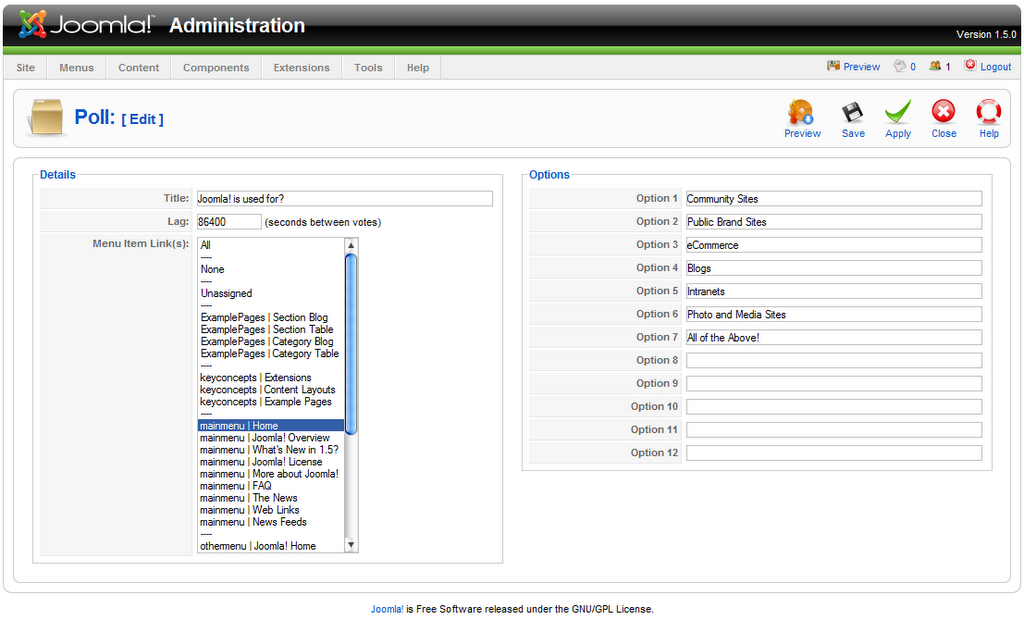Open the Help menu in the menu bar
This screenshot has height=620, width=1024.
(x=418, y=67)
